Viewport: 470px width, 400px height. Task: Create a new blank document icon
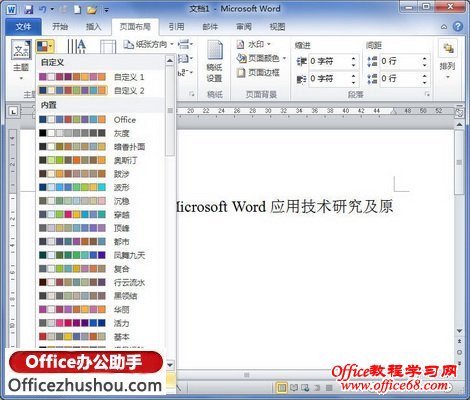point(77,9)
